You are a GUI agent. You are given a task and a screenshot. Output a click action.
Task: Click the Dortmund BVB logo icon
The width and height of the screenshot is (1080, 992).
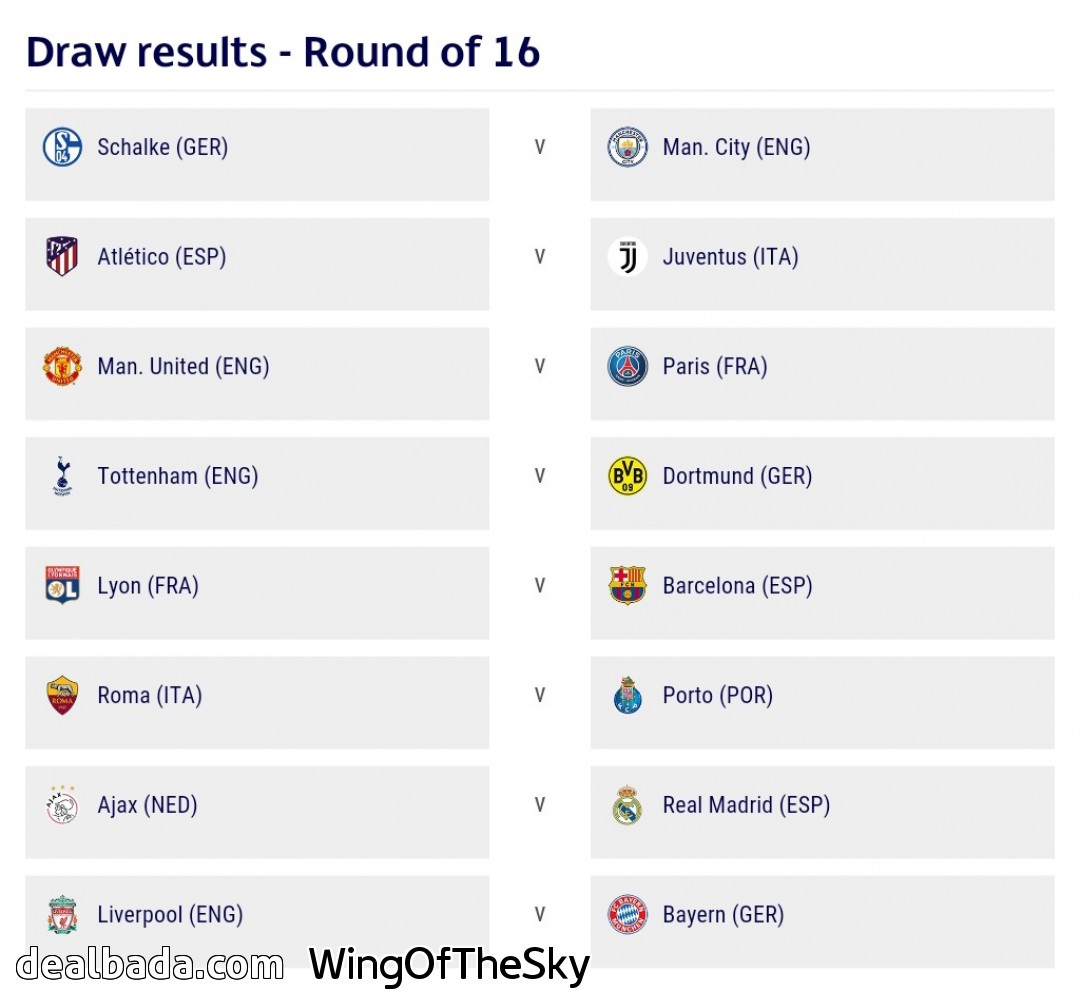(628, 476)
